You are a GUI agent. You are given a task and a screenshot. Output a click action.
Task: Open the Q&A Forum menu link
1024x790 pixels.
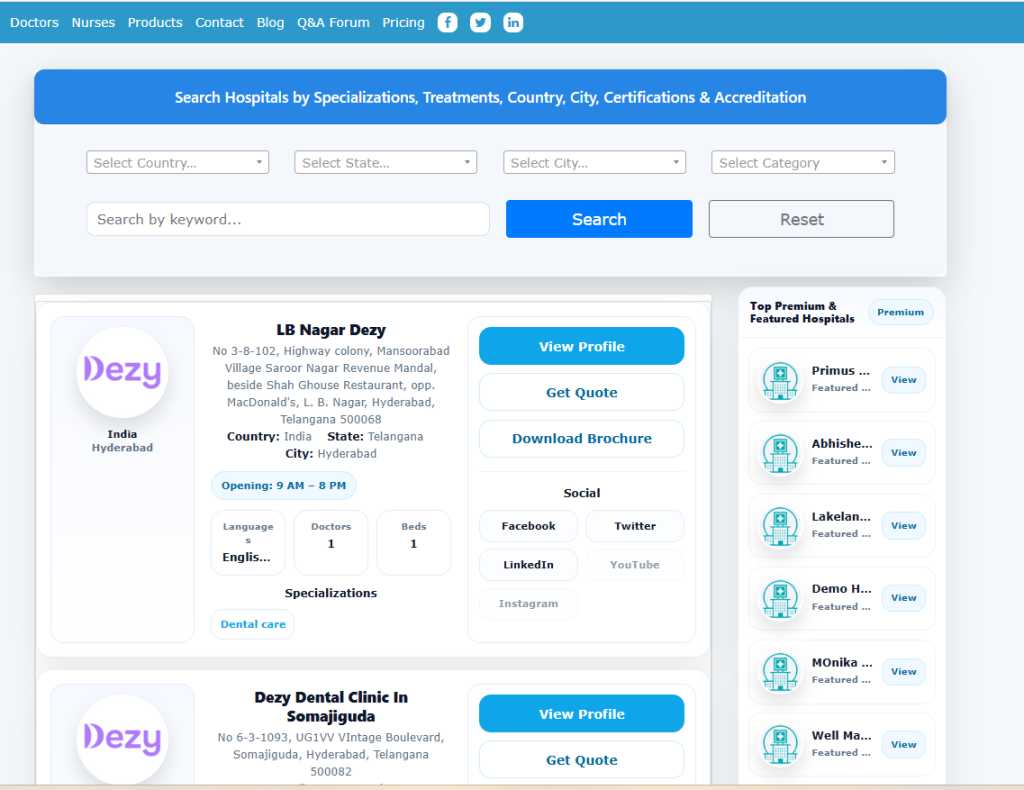(x=333, y=22)
